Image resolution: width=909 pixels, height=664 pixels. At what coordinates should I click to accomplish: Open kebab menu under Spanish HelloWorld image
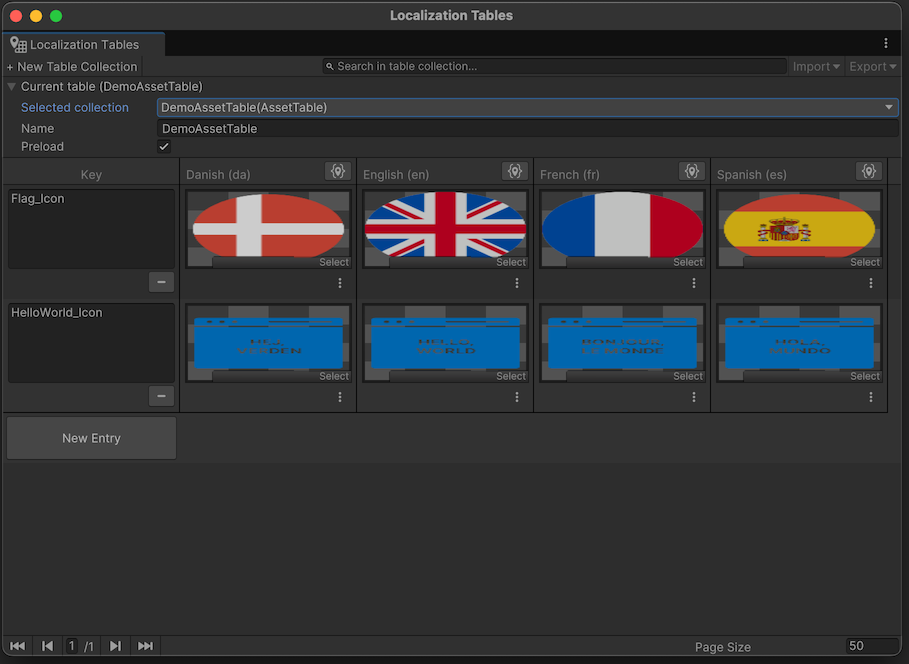(x=871, y=397)
